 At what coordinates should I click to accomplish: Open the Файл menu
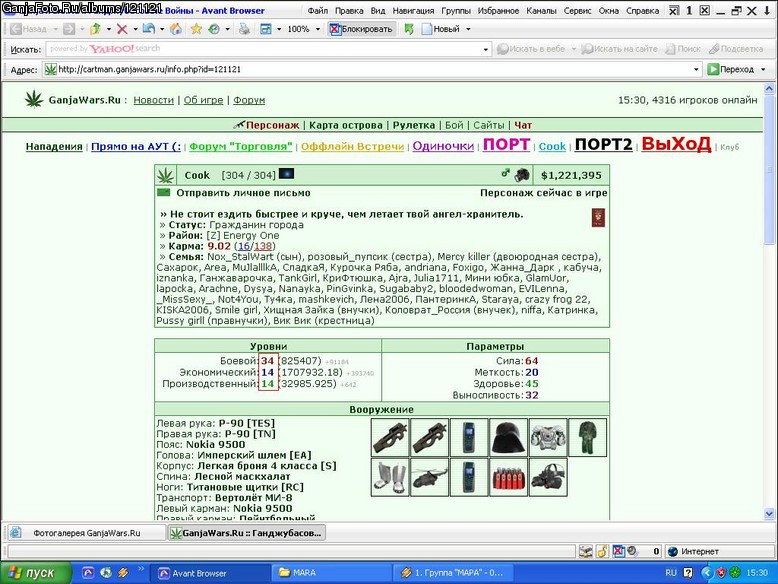[x=318, y=10]
